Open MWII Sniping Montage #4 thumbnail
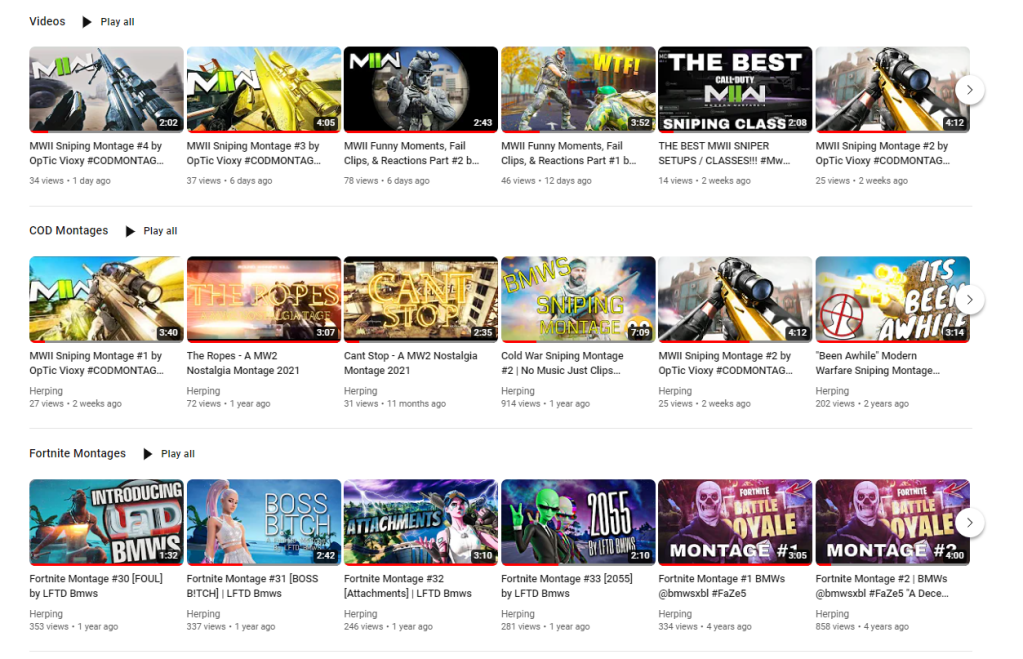The height and width of the screenshot is (659, 1023). 106,89
